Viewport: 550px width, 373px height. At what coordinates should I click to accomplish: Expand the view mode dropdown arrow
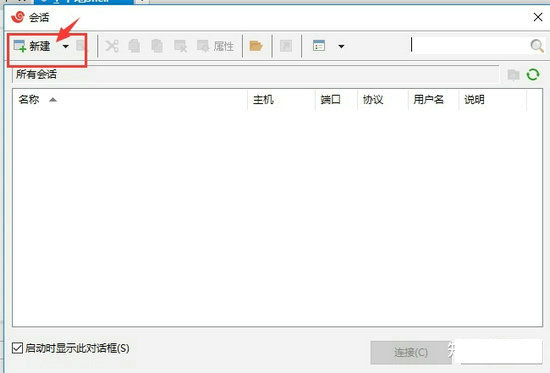coord(341,46)
